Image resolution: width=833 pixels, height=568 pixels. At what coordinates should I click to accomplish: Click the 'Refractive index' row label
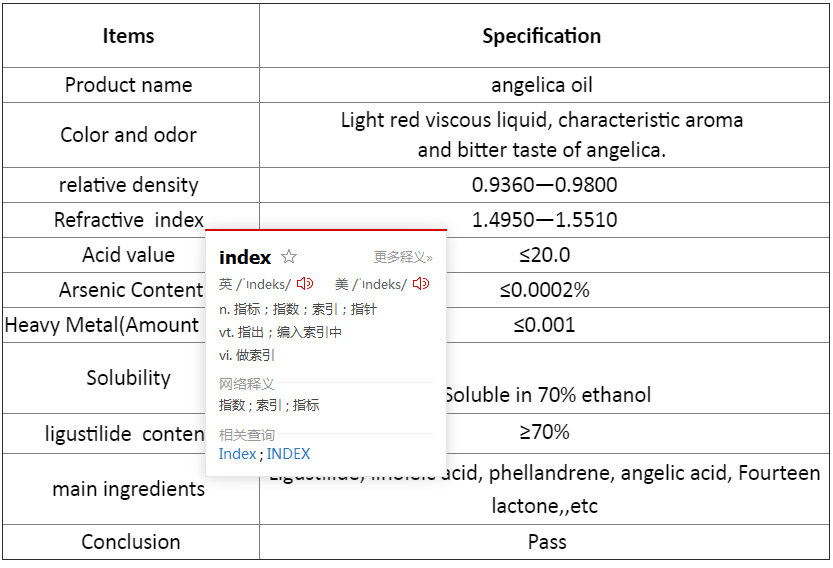tap(129, 220)
